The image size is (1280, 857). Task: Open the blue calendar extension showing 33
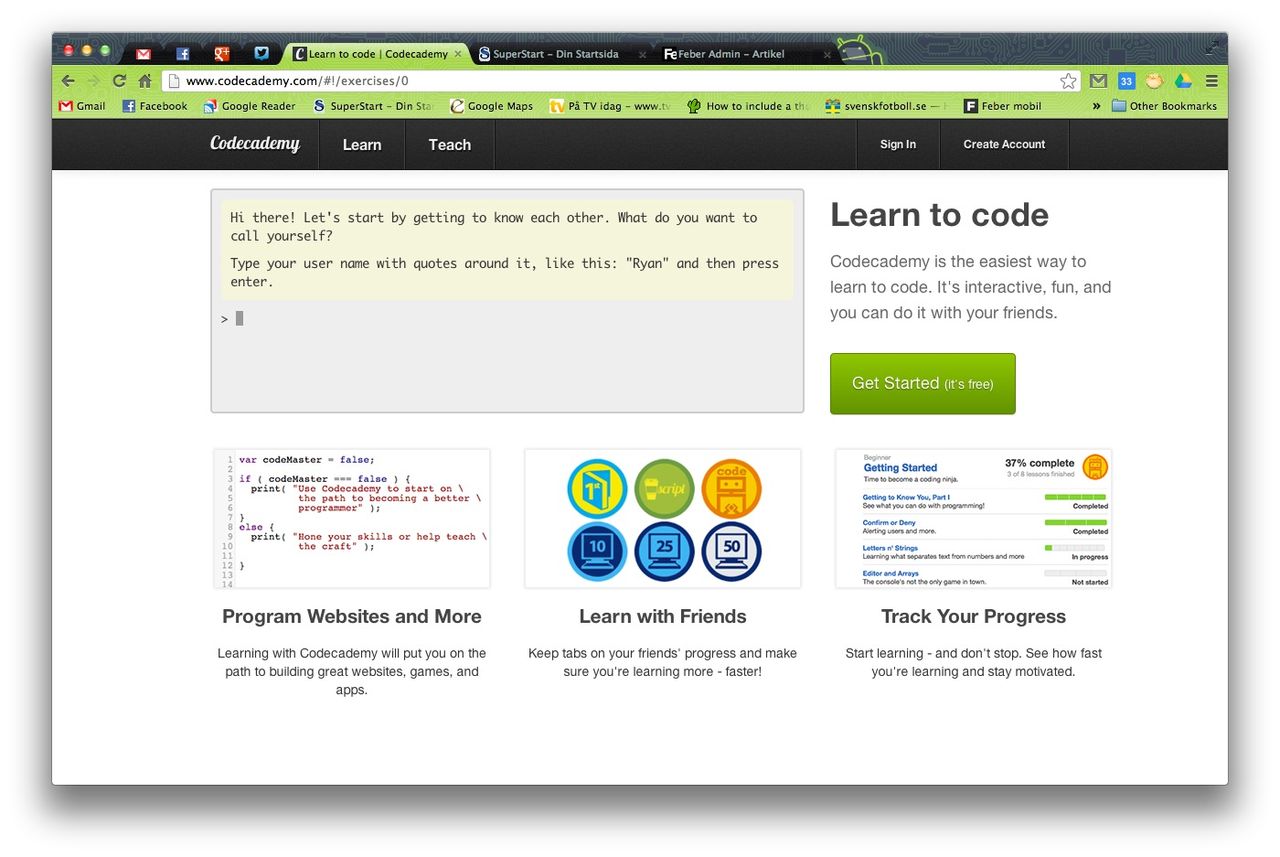click(x=1126, y=81)
